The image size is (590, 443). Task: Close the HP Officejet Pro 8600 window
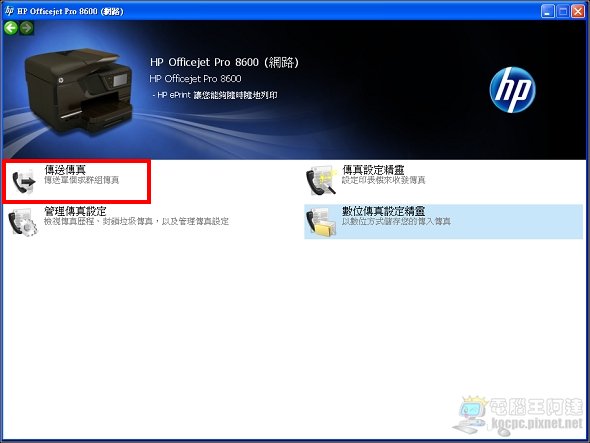pyautogui.click(x=578, y=11)
